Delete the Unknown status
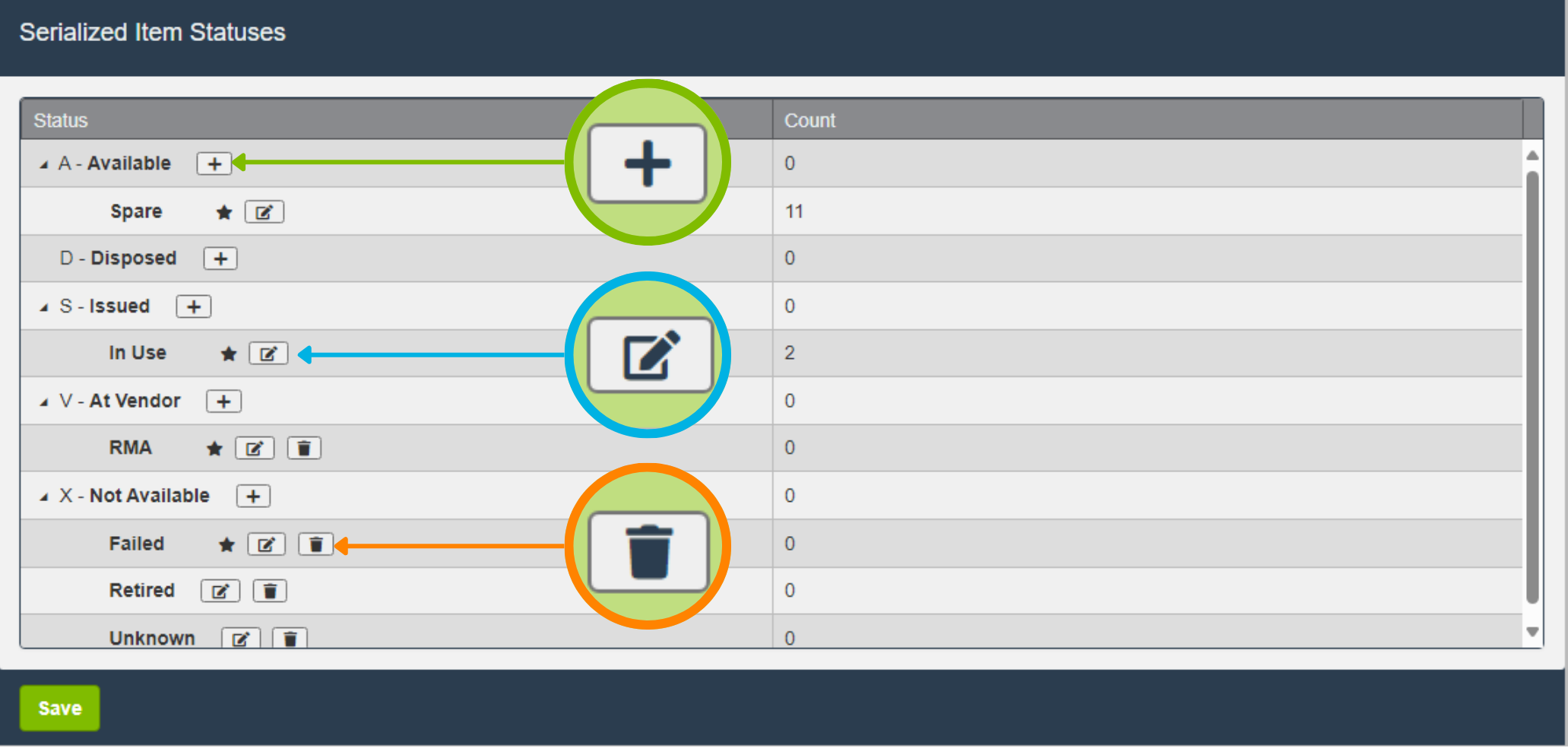1568x752 pixels. [x=290, y=639]
